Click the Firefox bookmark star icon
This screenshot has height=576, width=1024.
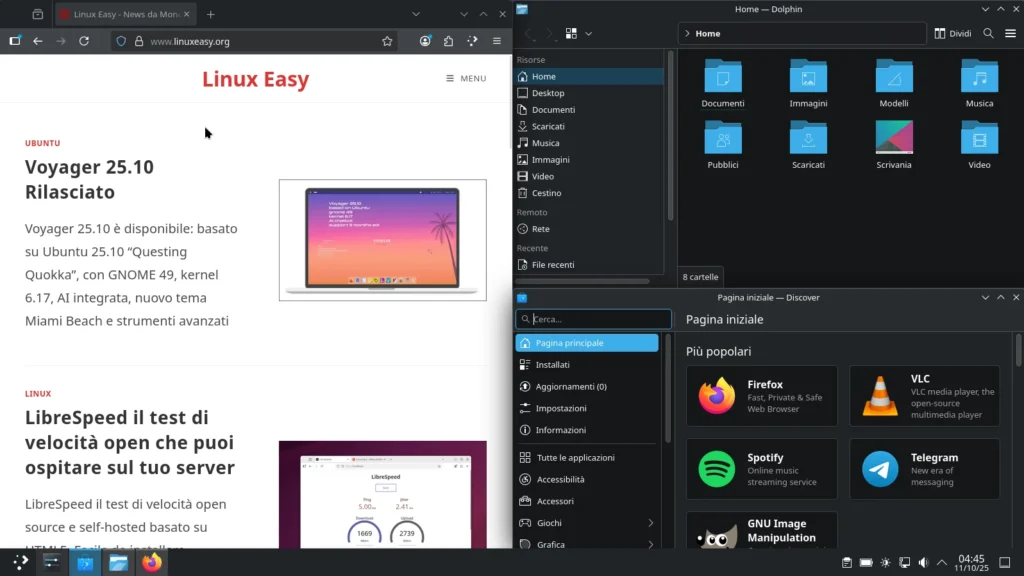coord(387,41)
